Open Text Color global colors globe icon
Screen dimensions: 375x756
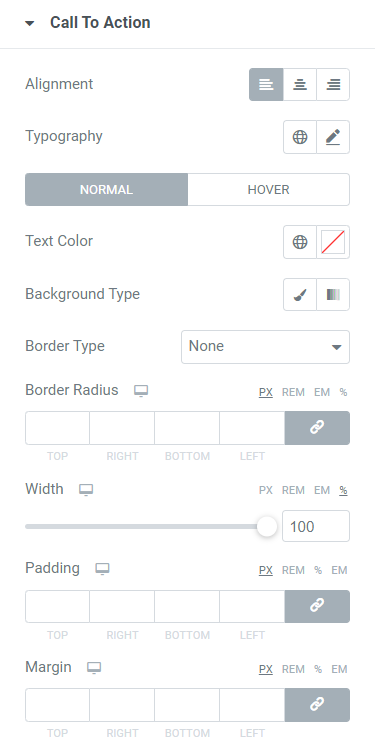pos(300,242)
